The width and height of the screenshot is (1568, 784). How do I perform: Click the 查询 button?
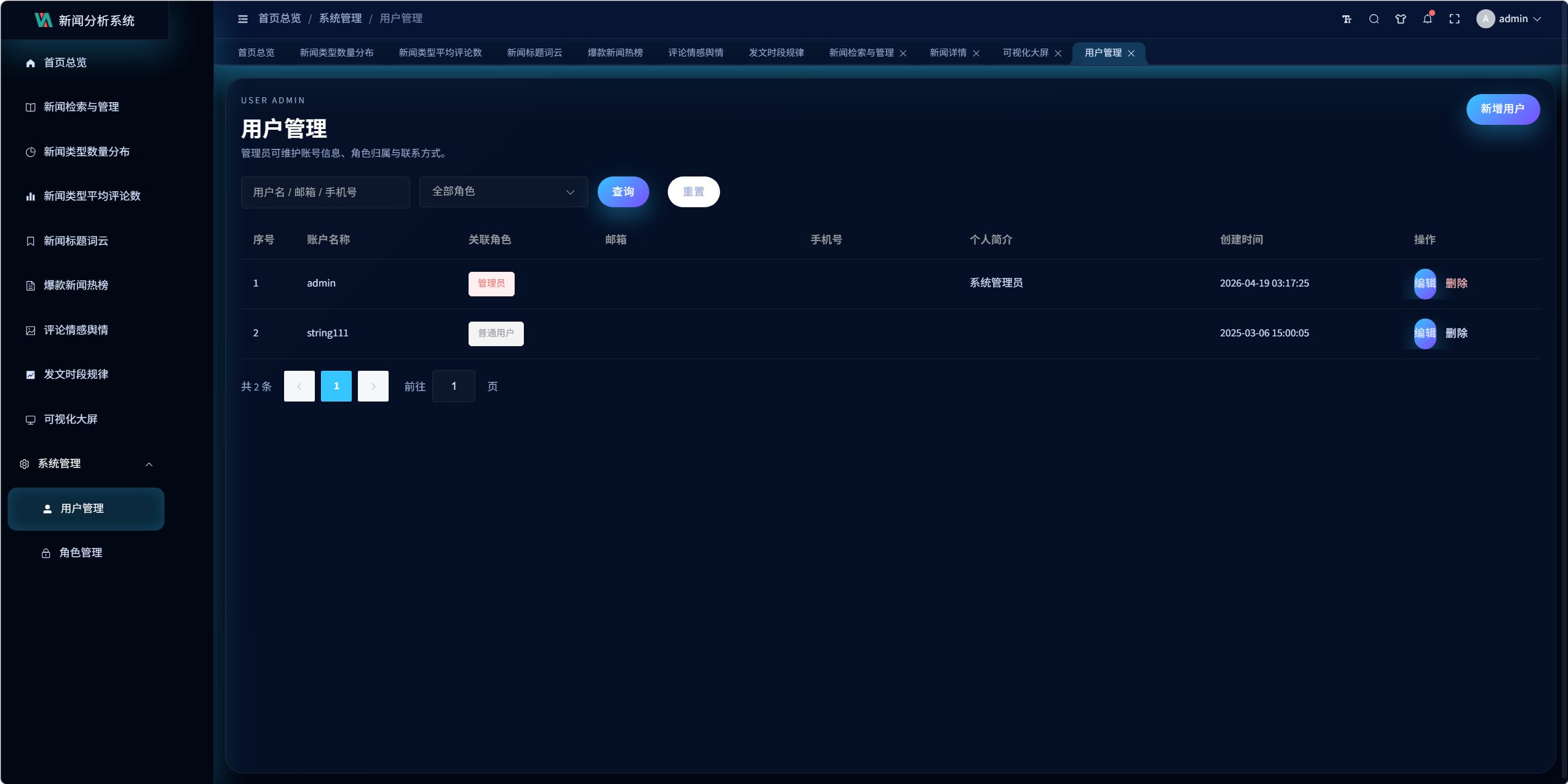point(623,192)
